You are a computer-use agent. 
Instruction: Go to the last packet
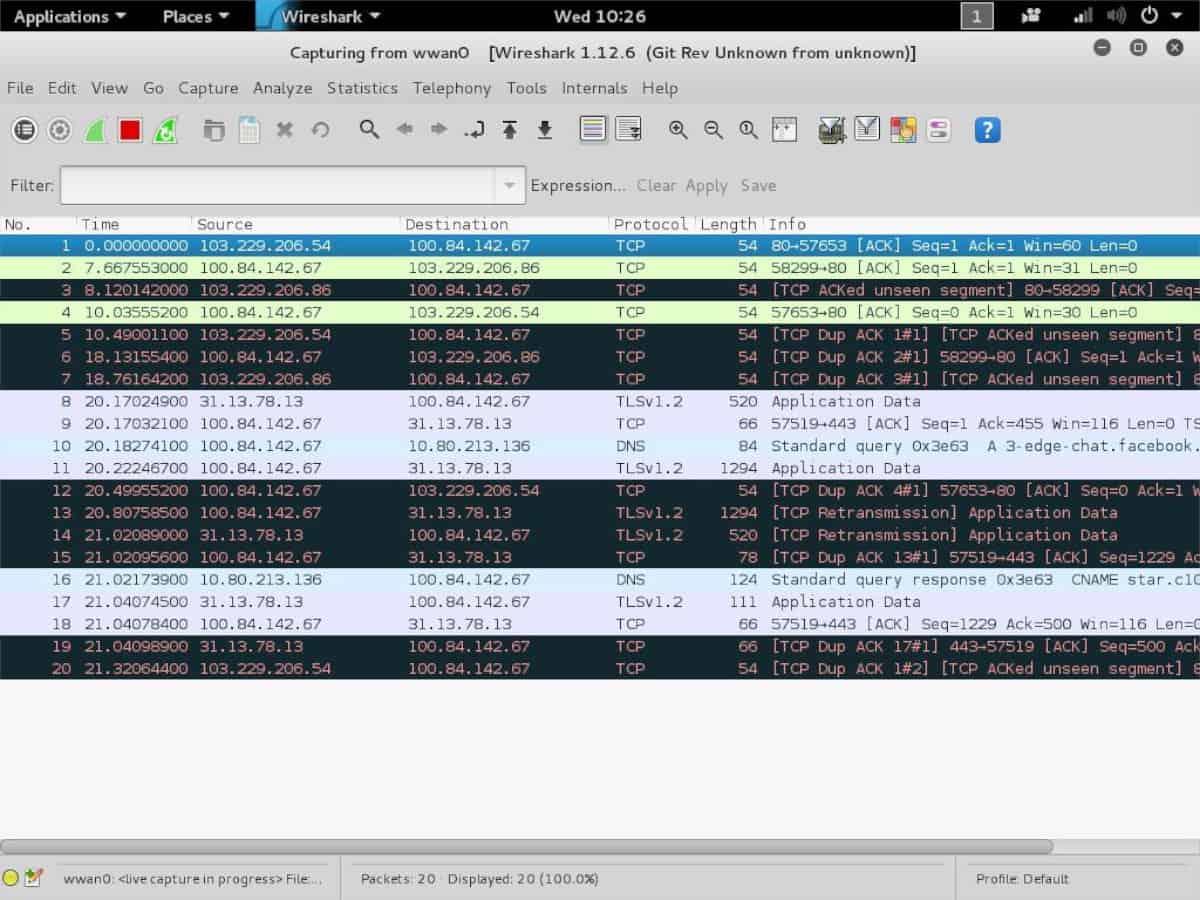pos(543,130)
